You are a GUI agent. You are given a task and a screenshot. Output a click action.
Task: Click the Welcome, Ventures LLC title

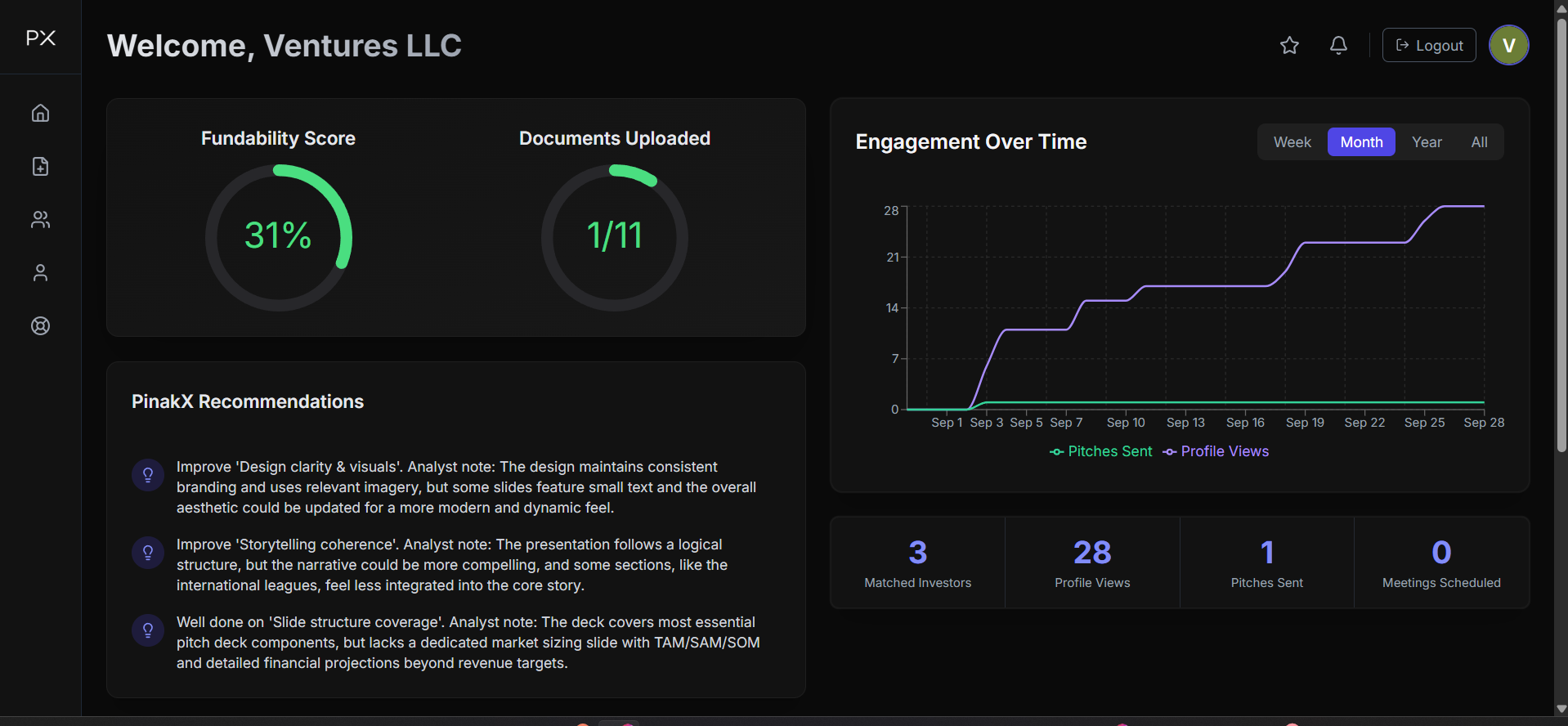[284, 46]
